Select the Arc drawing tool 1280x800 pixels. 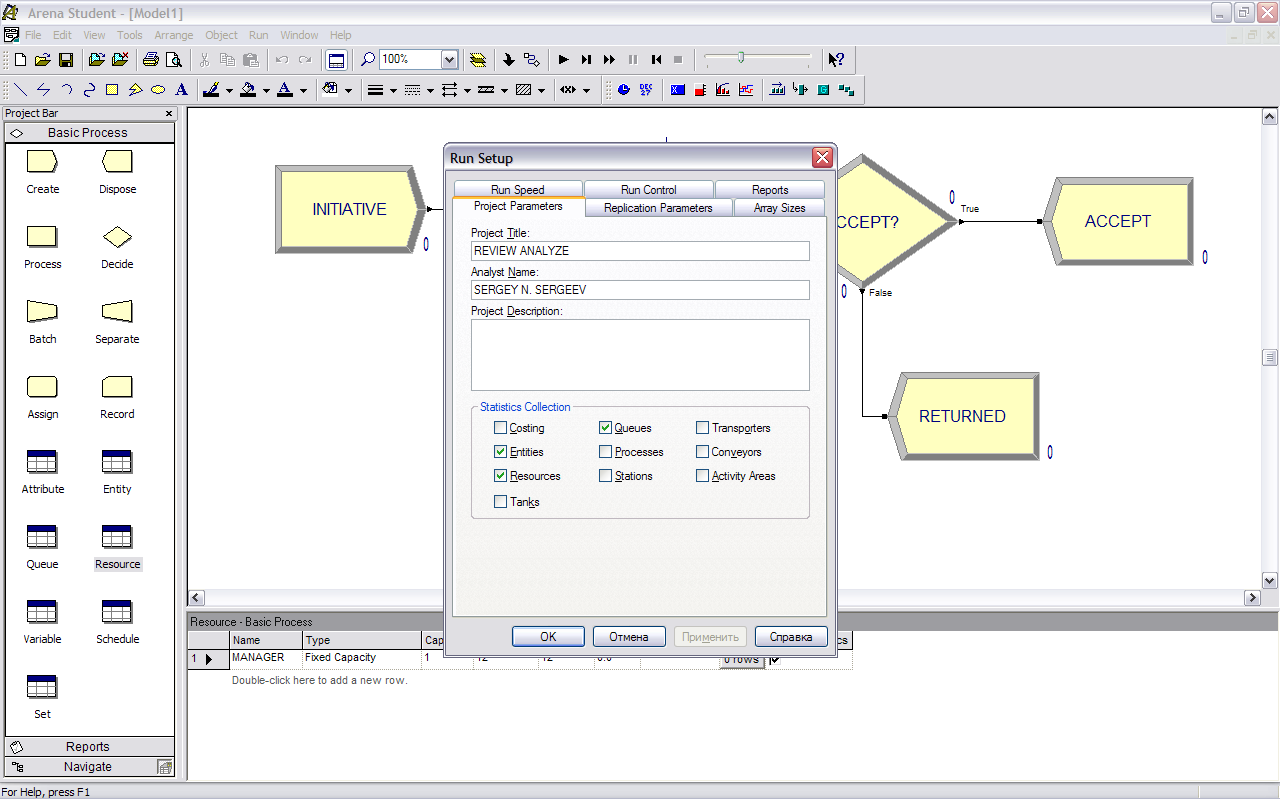point(66,90)
